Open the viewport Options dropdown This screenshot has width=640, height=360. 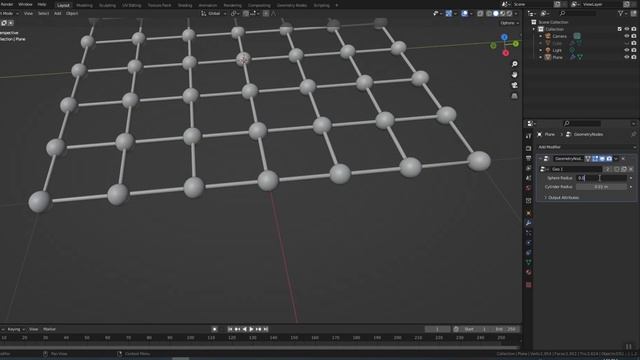[x=509, y=23]
